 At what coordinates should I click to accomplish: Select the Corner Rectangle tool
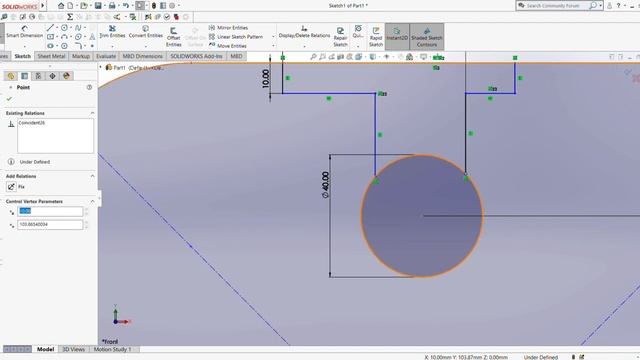click(50, 37)
